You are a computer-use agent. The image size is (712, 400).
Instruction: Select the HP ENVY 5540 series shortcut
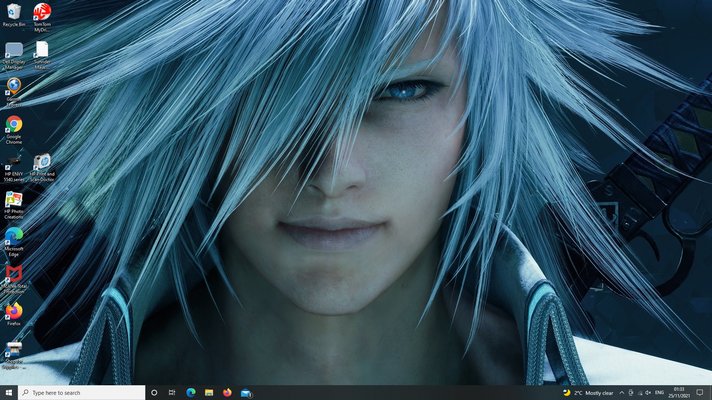pyautogui.click(x=14, y=168)
